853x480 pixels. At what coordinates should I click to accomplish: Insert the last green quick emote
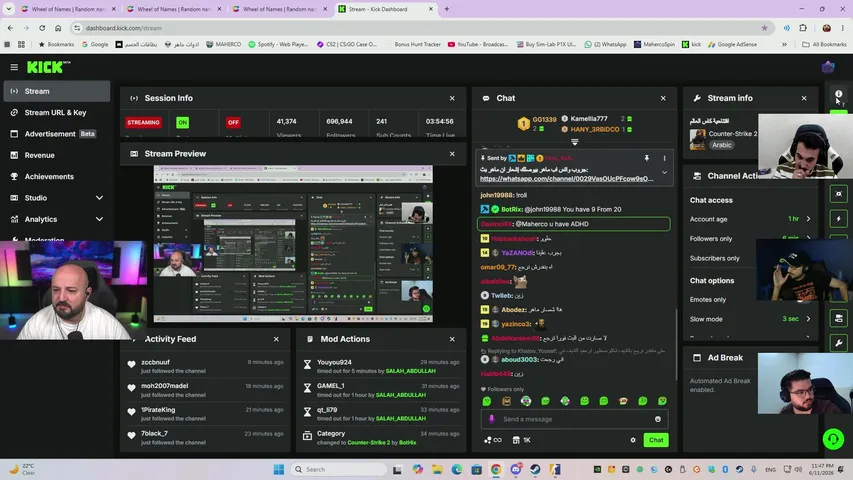(x=662, y=401)
